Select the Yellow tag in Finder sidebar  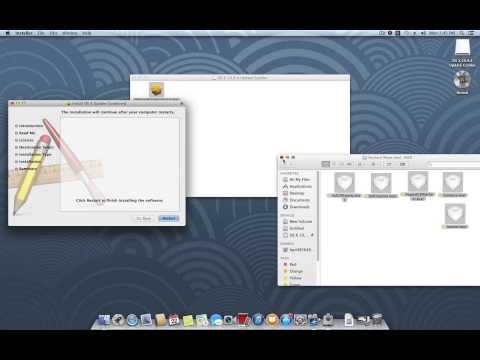click(x=292, y=278)
